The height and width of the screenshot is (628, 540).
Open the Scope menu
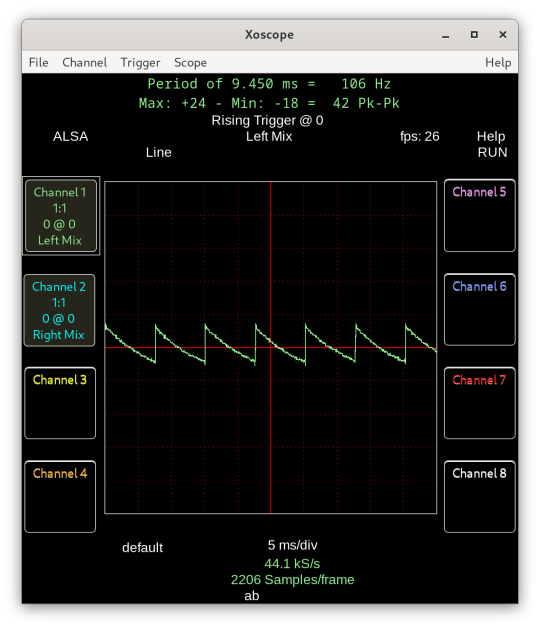pos(190,62)
